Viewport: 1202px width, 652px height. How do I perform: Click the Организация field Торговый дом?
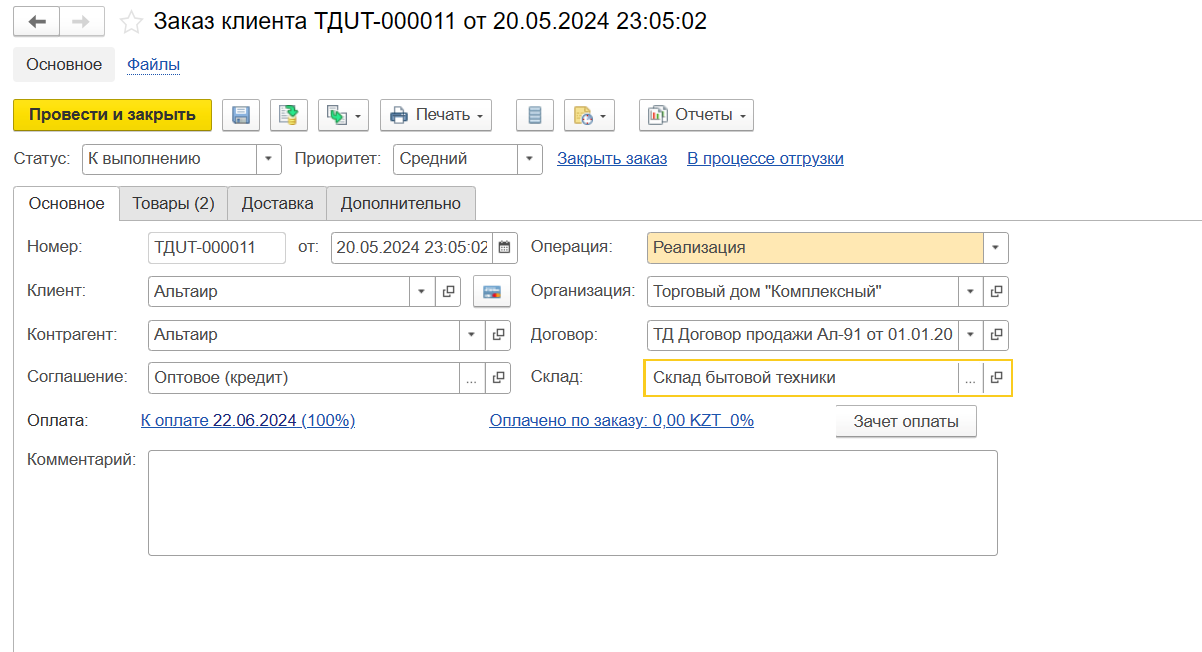(x=803, y=292)
